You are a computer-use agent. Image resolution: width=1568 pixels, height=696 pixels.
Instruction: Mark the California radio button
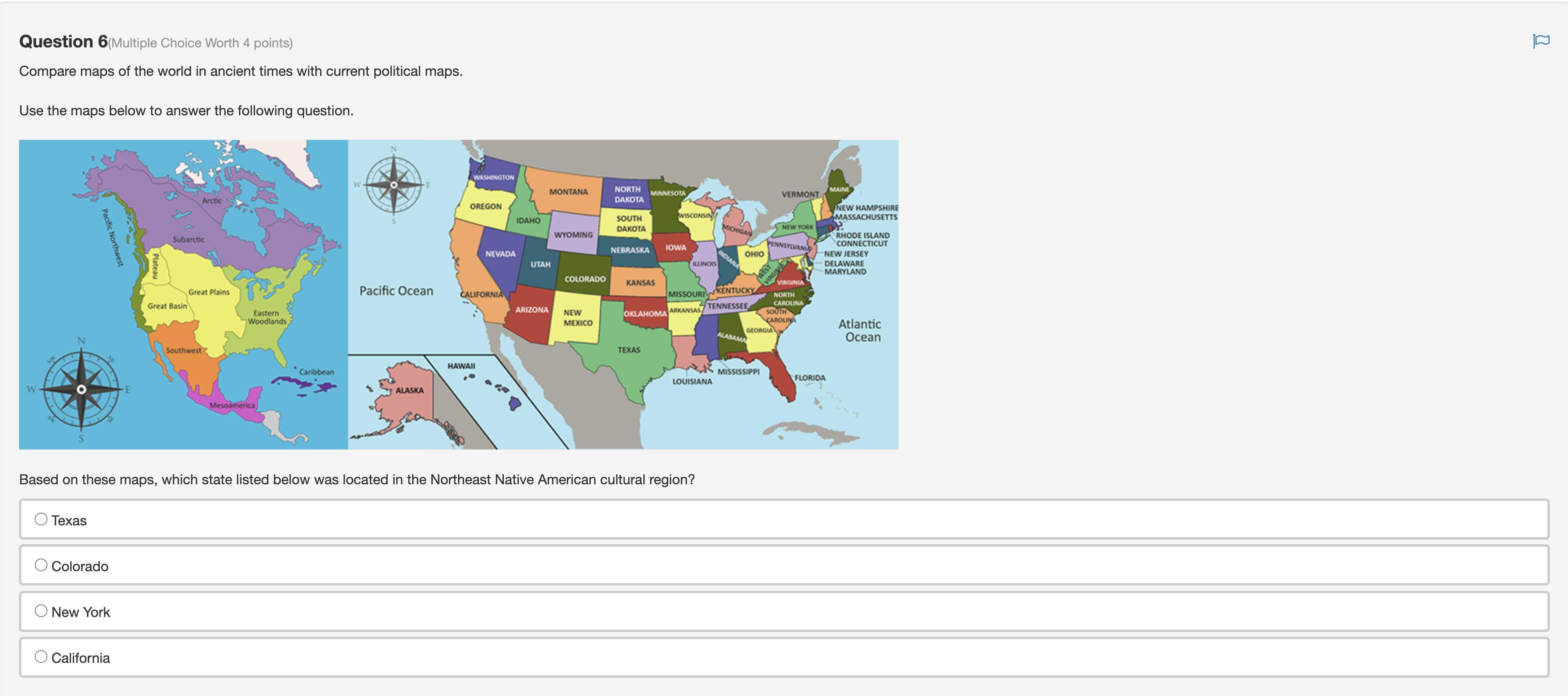coord(41,656)
